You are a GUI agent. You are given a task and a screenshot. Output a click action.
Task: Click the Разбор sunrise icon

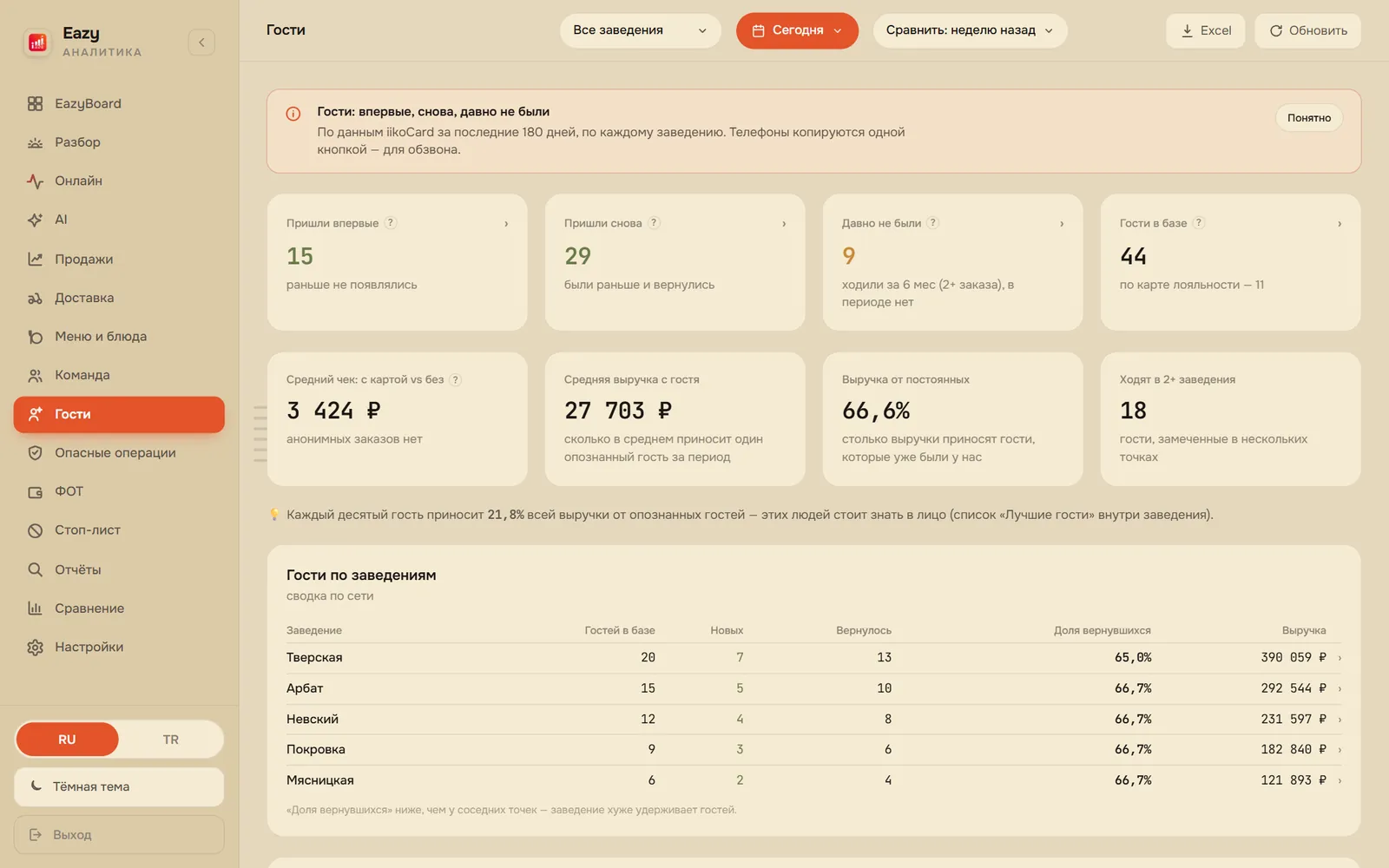(x=35, y=142)
